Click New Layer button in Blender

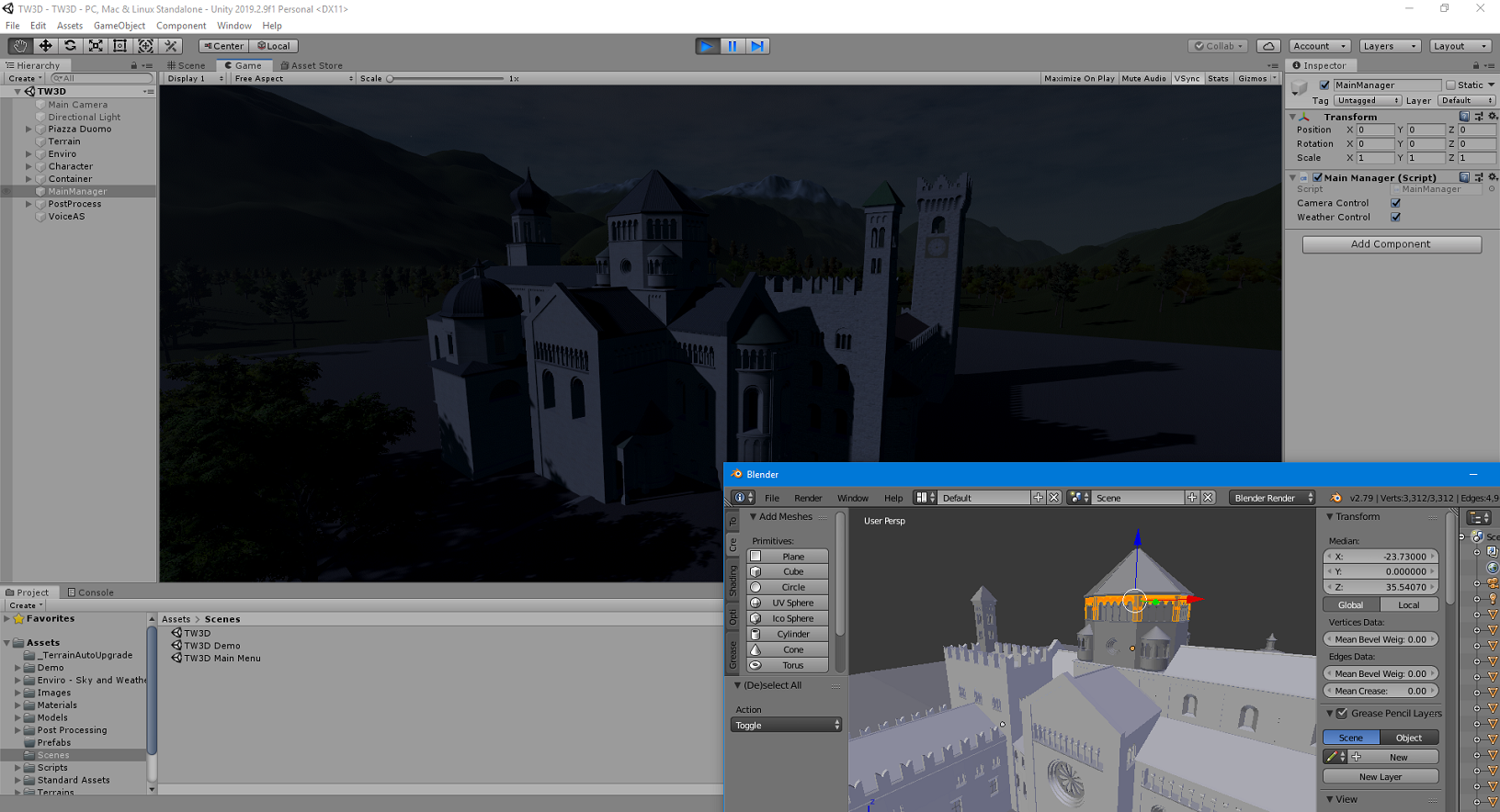tap(1381, 777)
